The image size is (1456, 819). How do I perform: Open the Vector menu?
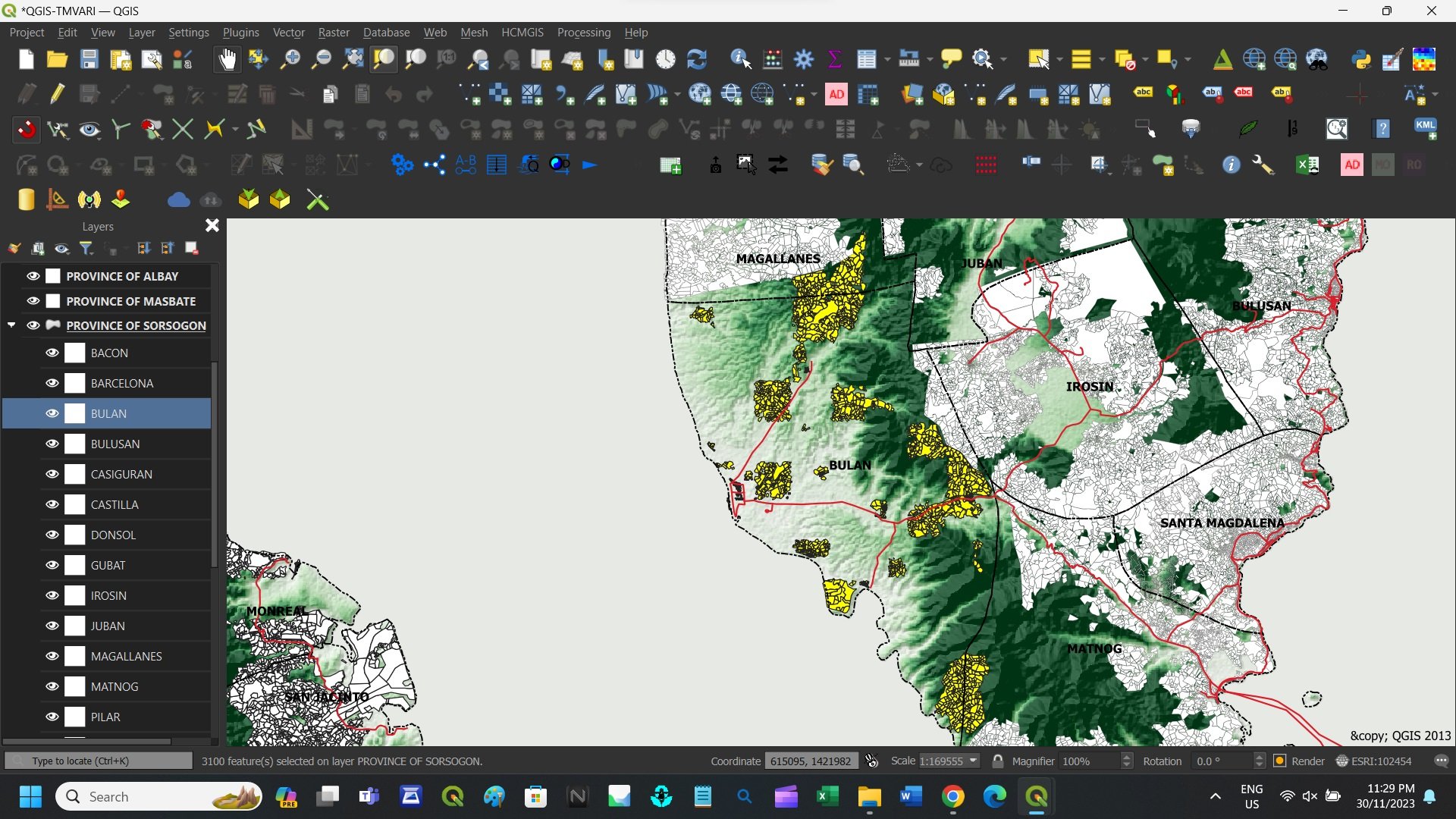coord(288,33)
